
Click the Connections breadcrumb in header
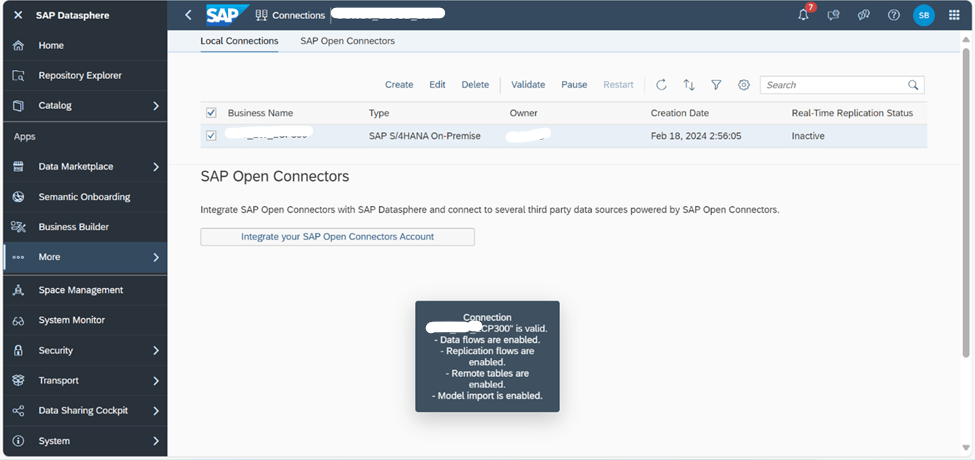point(298,16)
